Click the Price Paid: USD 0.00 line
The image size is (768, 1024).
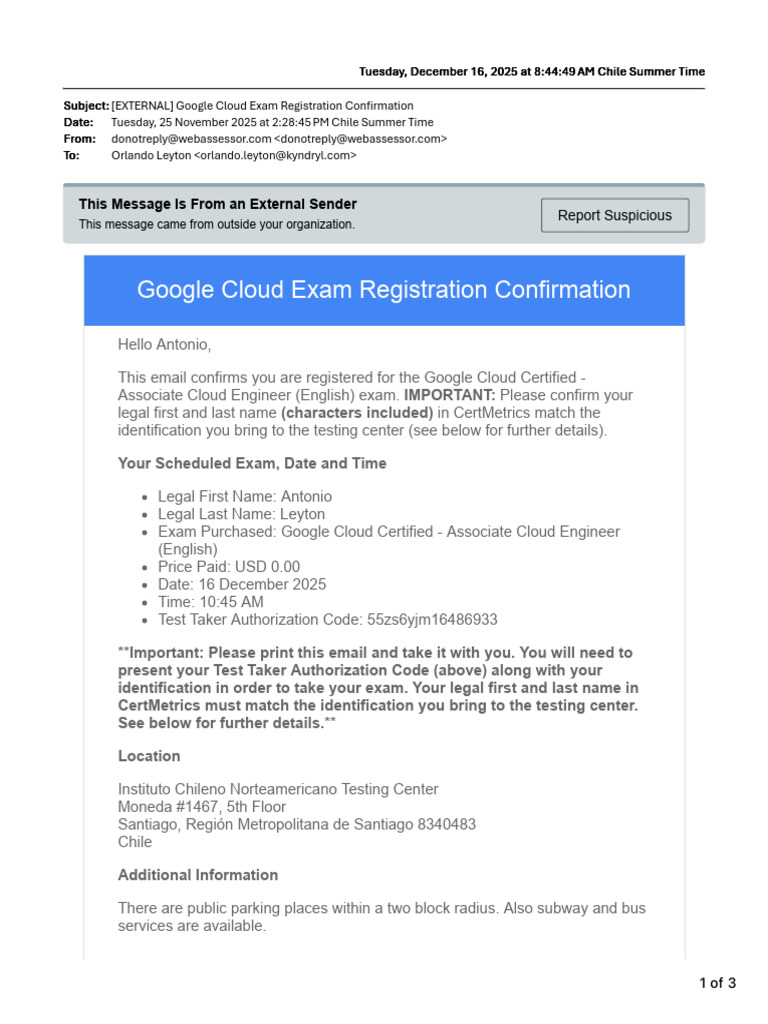228,567
